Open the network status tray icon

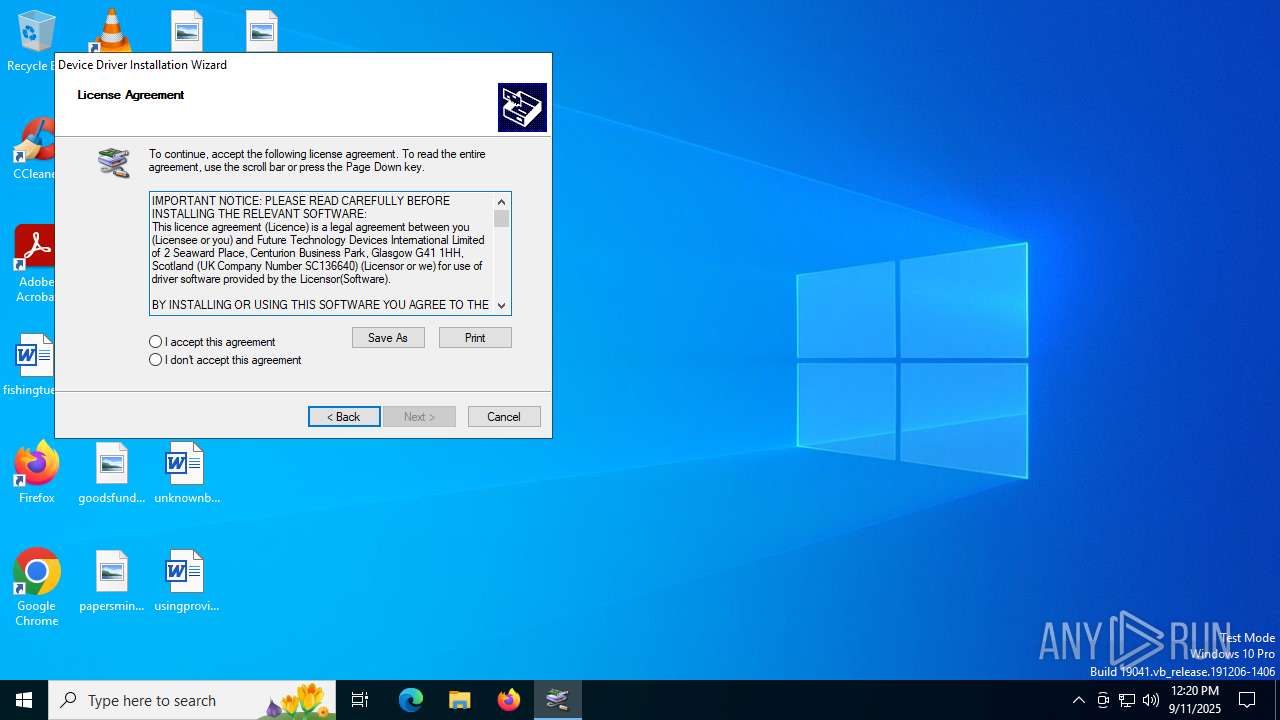click(1127, 700)
